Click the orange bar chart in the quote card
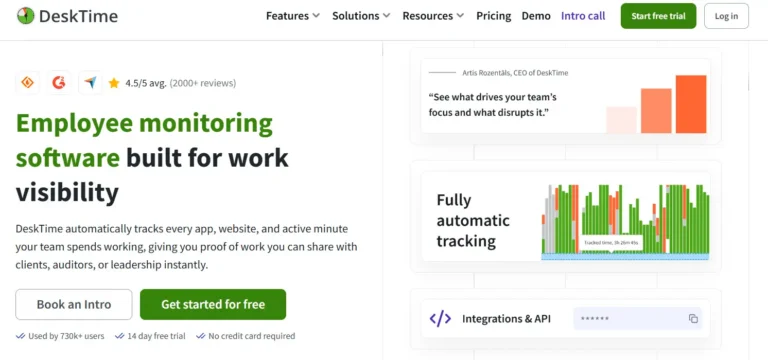 [656, 104]
